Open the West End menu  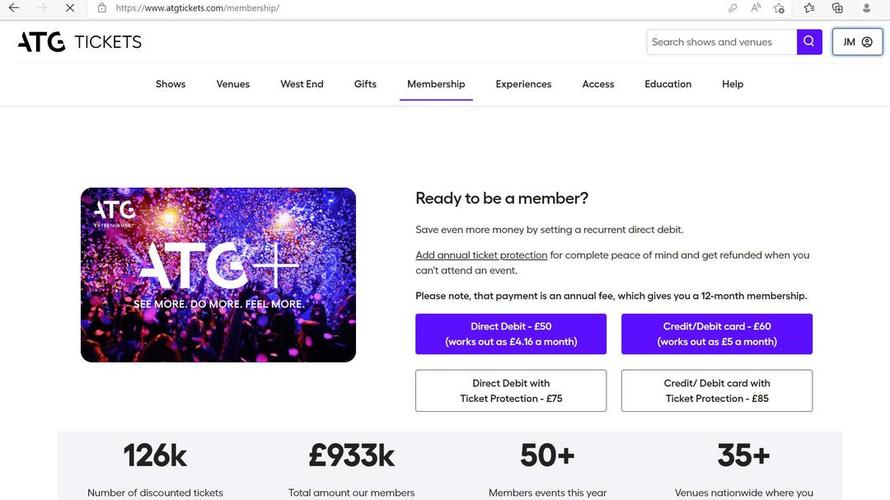pos(302,84)
